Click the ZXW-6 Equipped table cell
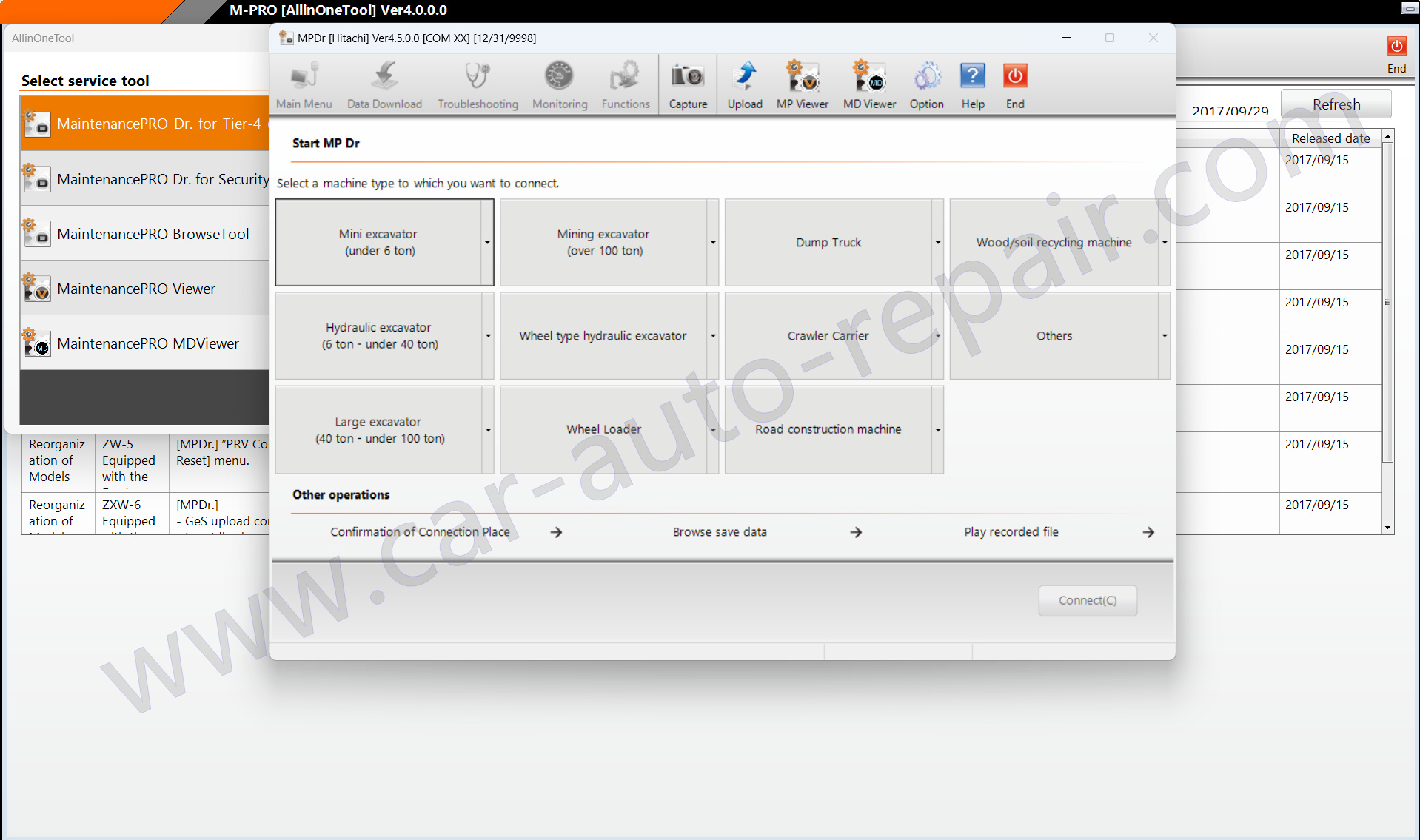Image resolution: width=1420 pixels, height=840 pixels. coord(133,514)
